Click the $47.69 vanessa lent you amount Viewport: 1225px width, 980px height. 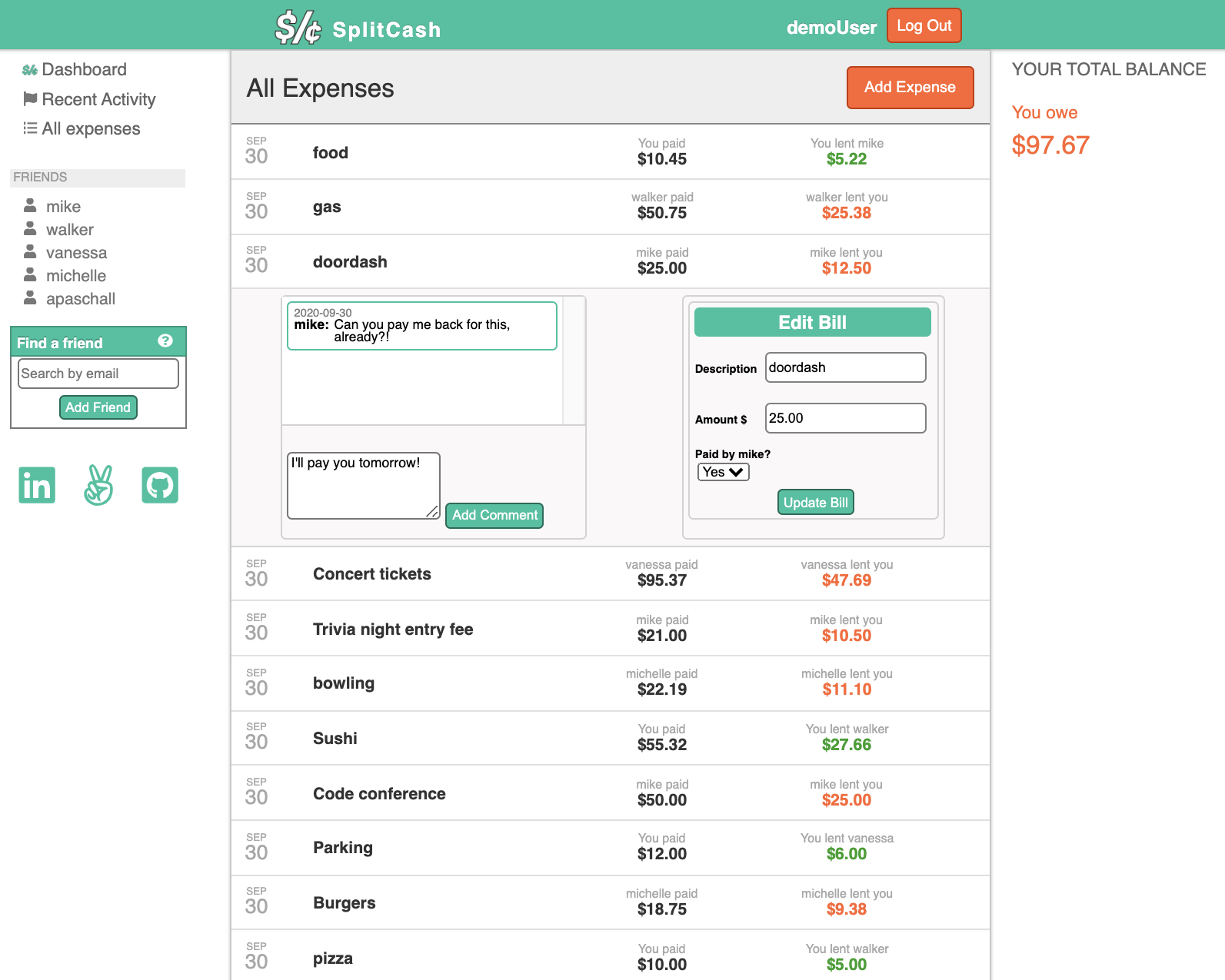tap(847, 580)
